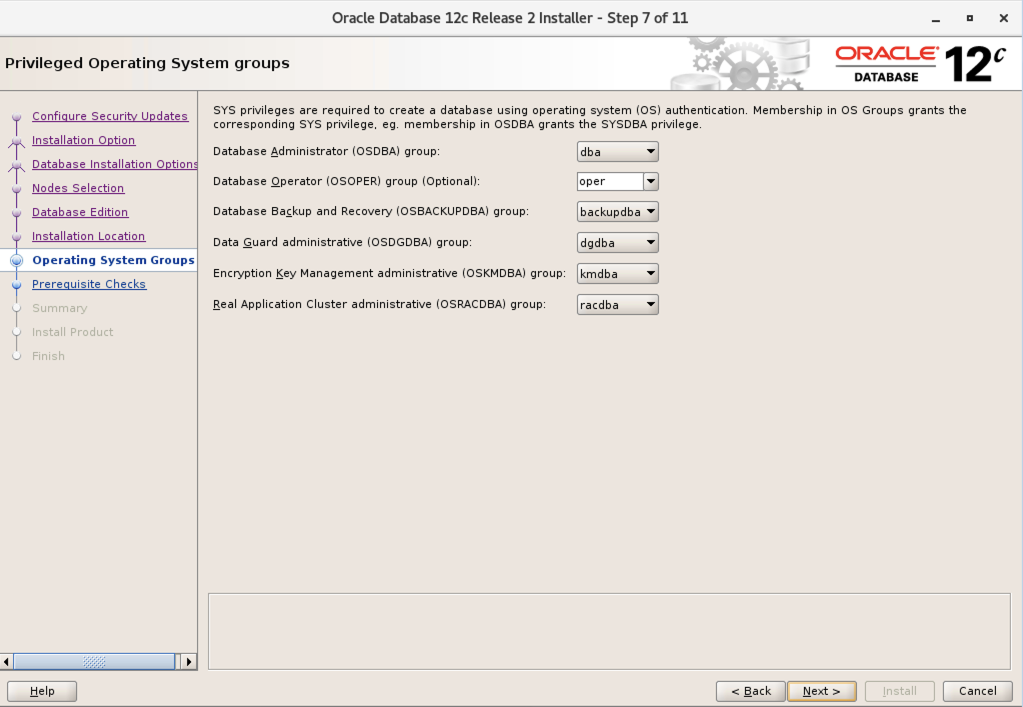Click the Database Administrator (OSDBA) group label
Screen dimensions: 1023x707
(326, 151)
